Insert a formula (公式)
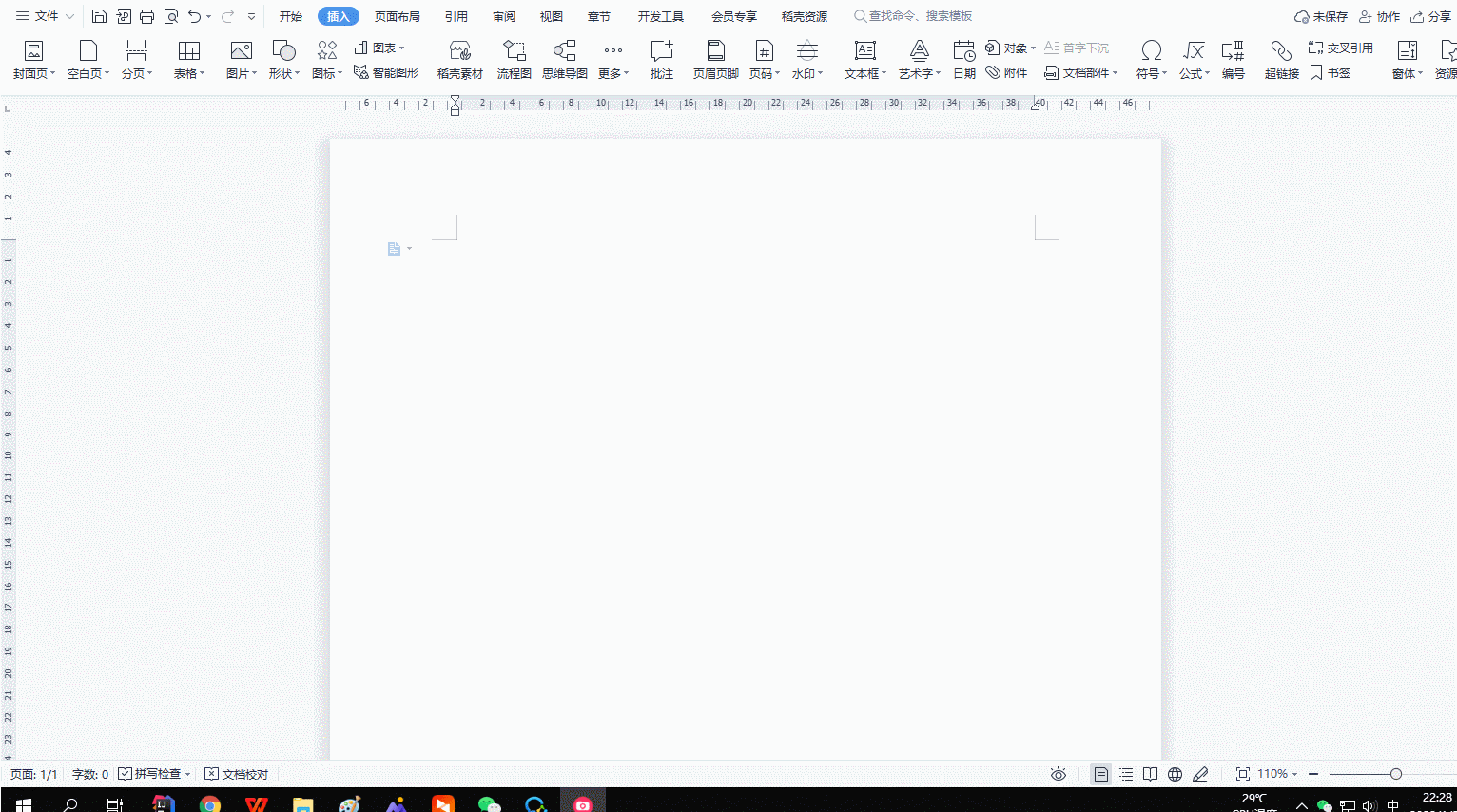The width and height of the screenshot is (1457, 812). click(1195, 60)
